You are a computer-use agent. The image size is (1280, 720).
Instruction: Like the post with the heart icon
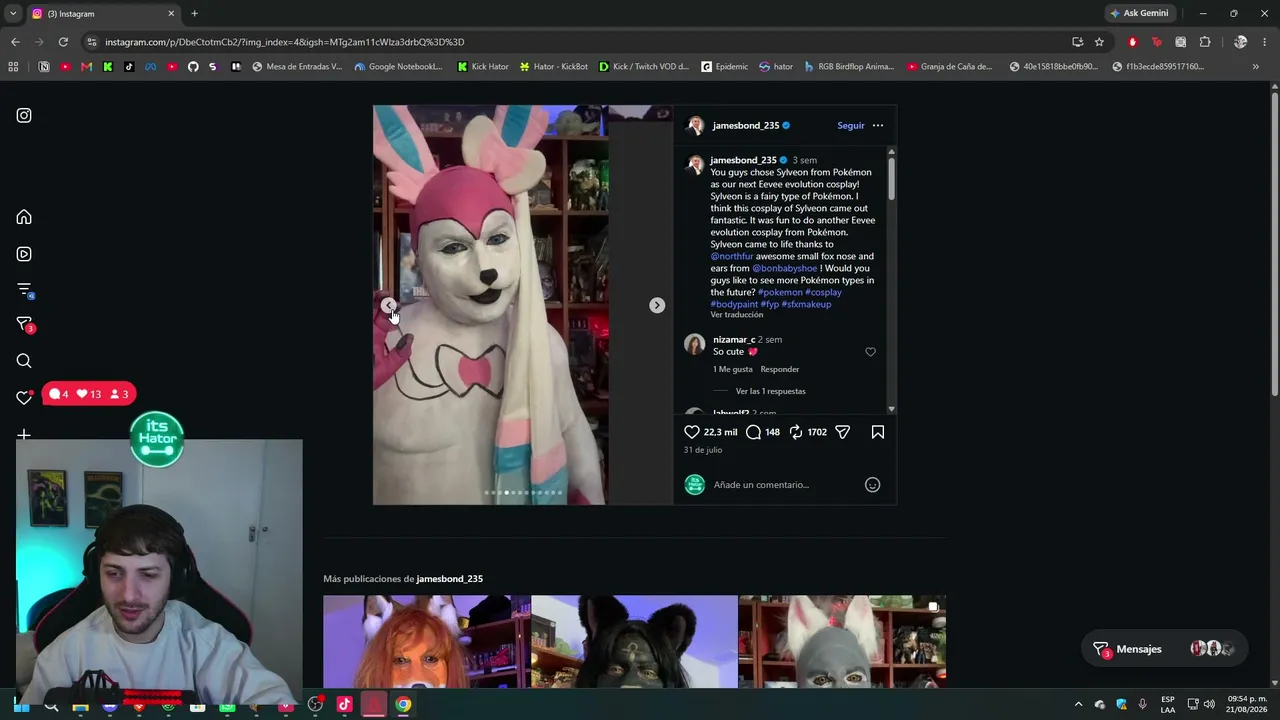692,432
